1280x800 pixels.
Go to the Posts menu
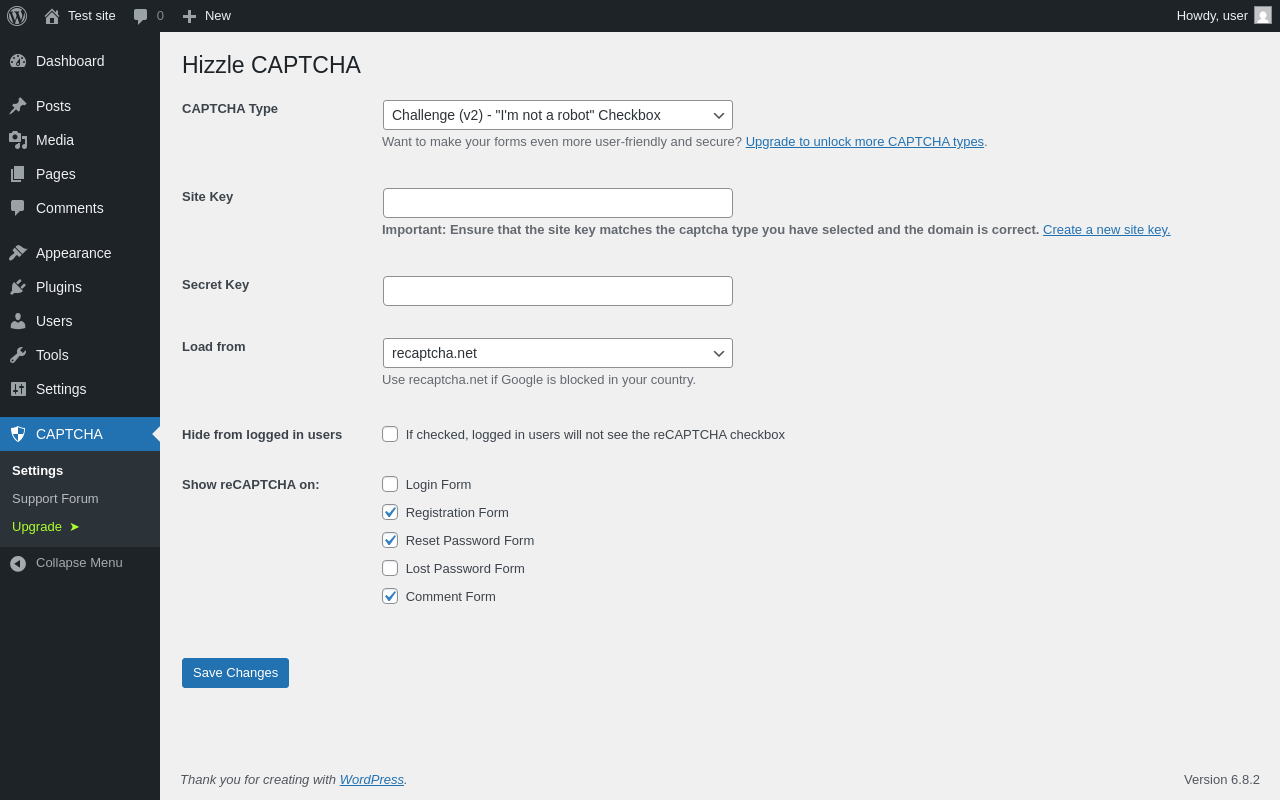(80, 106)
